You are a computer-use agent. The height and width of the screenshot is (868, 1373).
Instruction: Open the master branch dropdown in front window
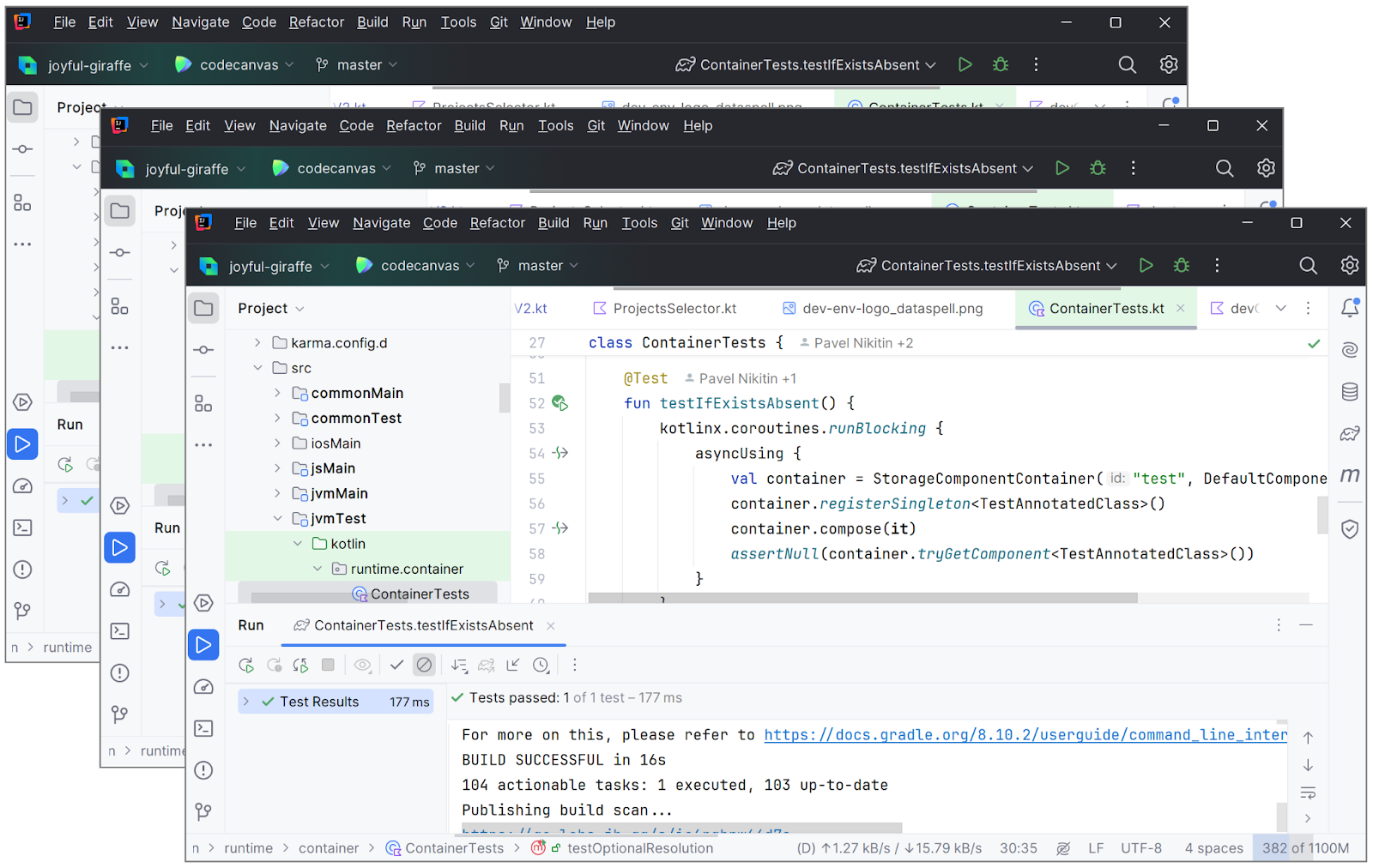point(537,266)
